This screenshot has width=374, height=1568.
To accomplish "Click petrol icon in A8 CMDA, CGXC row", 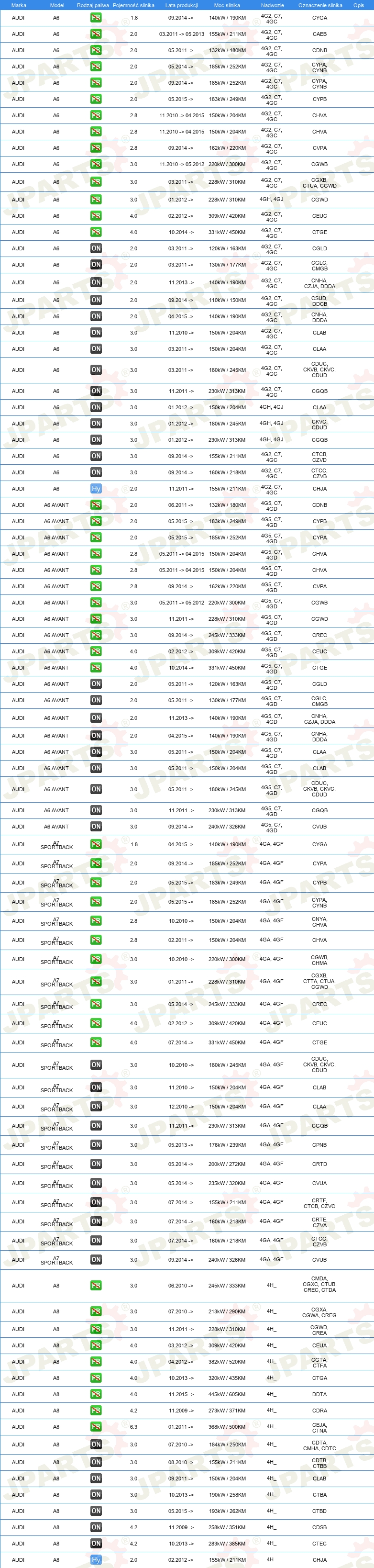I will click(x=96, y=1286).
